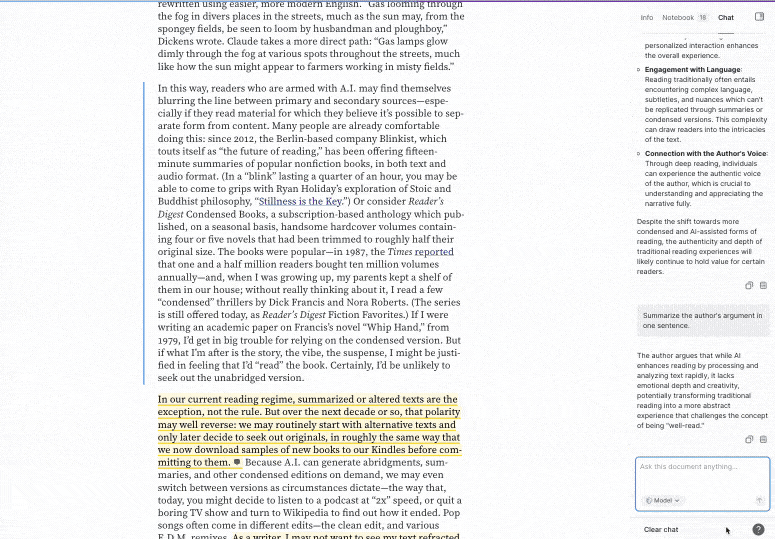Click the highlighted "In our current reading regime" passage
Viewport: 775px width, 539px height.
(x=309, y=431)
